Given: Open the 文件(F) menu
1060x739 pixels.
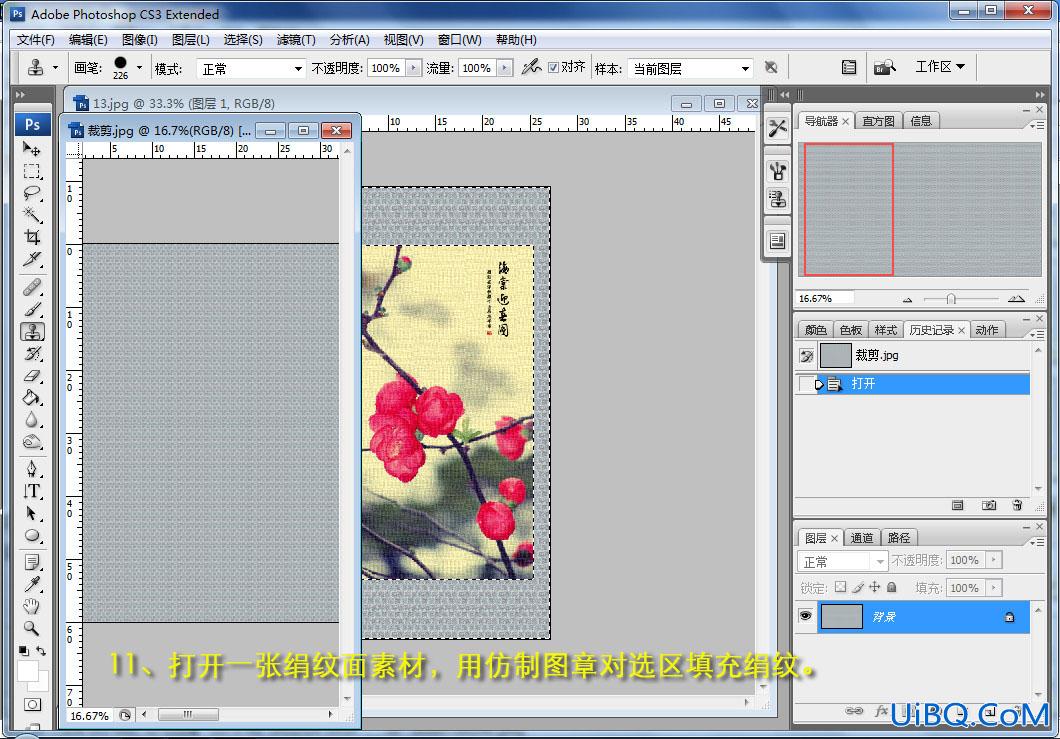Looking at the screenshot, I should tap(35, 40).
